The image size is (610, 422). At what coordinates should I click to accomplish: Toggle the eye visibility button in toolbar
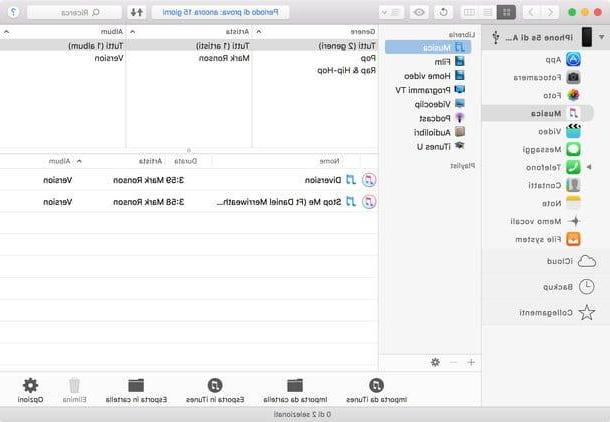(419, 12)
